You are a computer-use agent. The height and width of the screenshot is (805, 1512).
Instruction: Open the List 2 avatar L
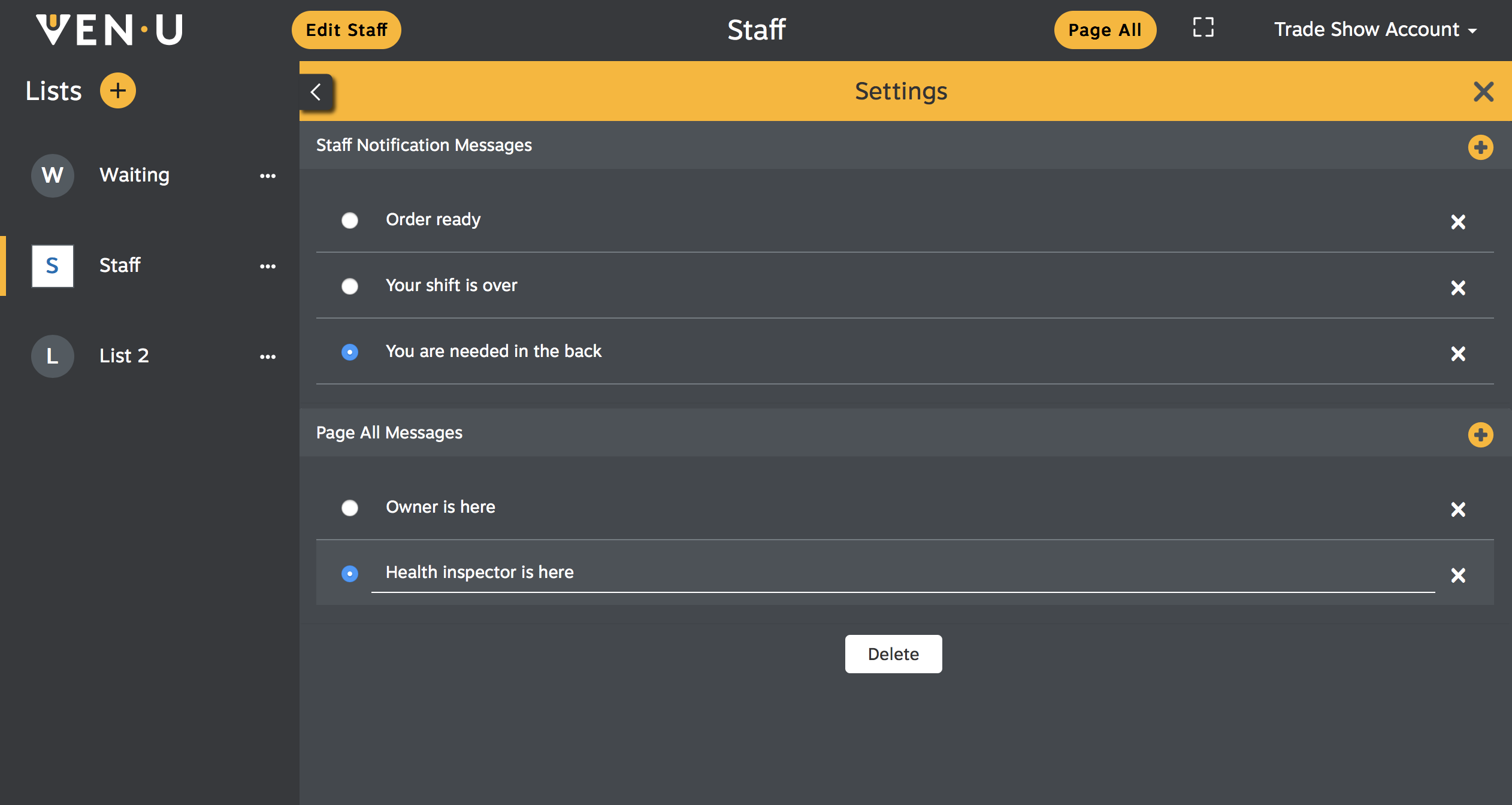[53, 356]
